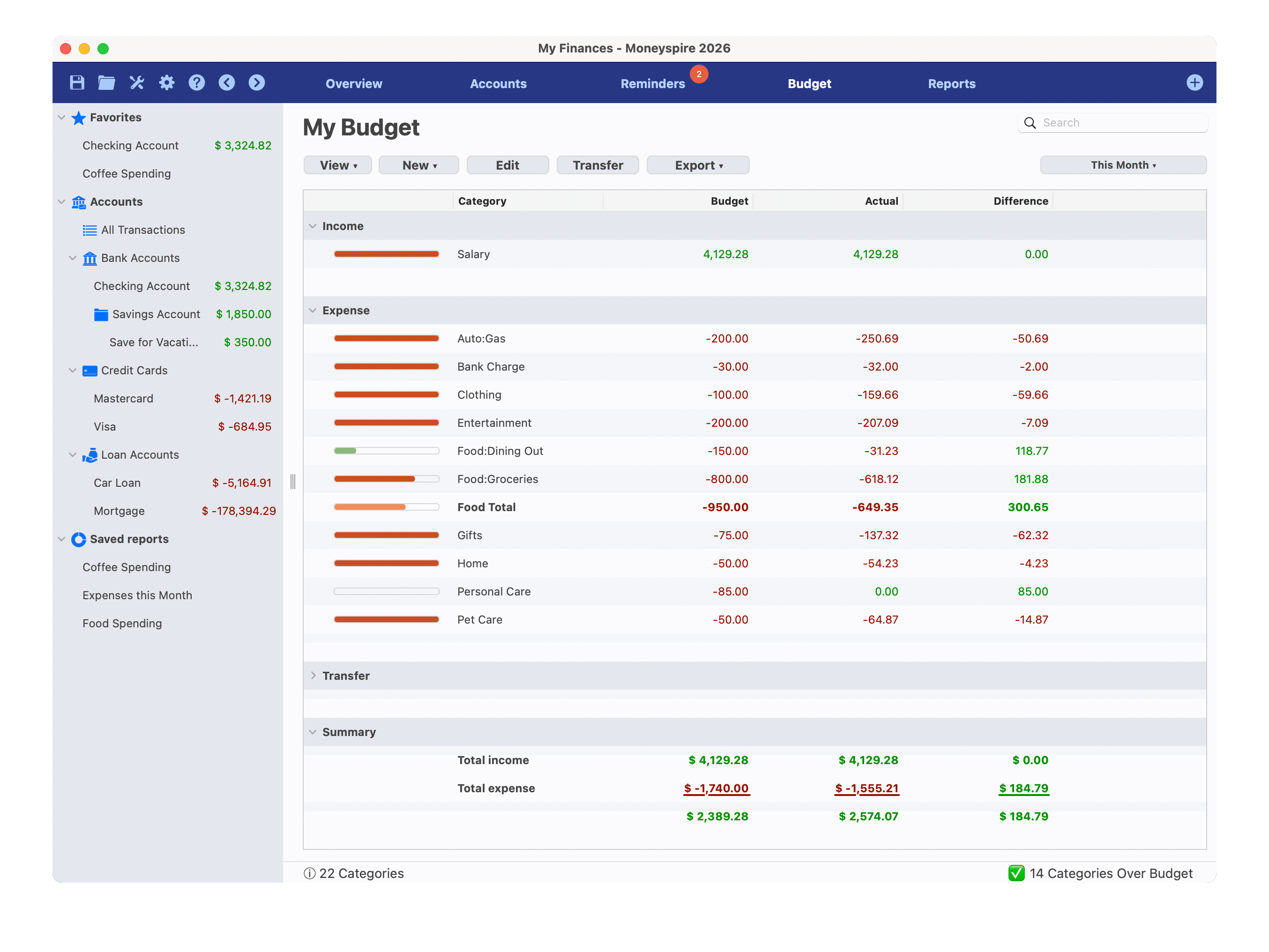Open the This Month period dropdown
Image resolution: width=1269 pixels, height=952 pixels.
1123,165
